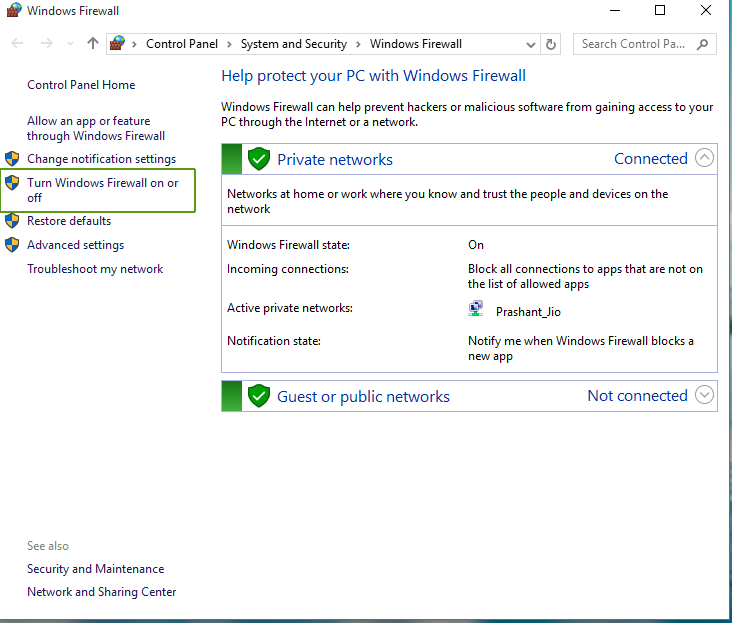The image size is (732, 623).
Task: Click shield icon beside Restore defaults
Action: coord(12,220)
